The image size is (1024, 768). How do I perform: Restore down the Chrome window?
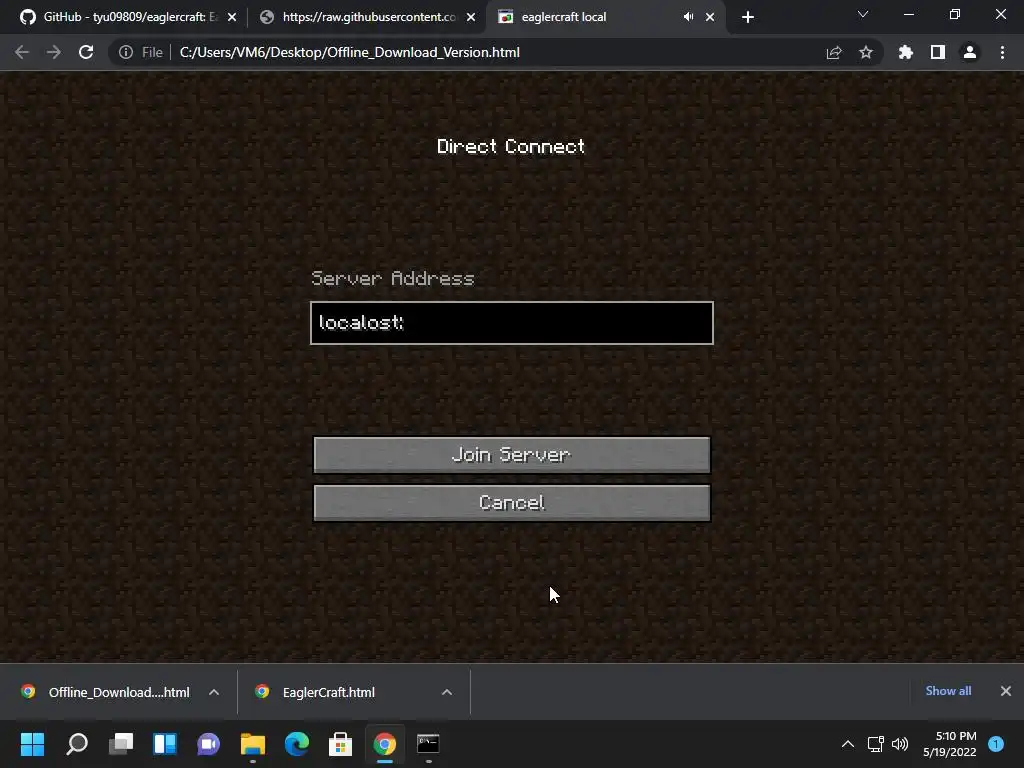tap(955, 14)
